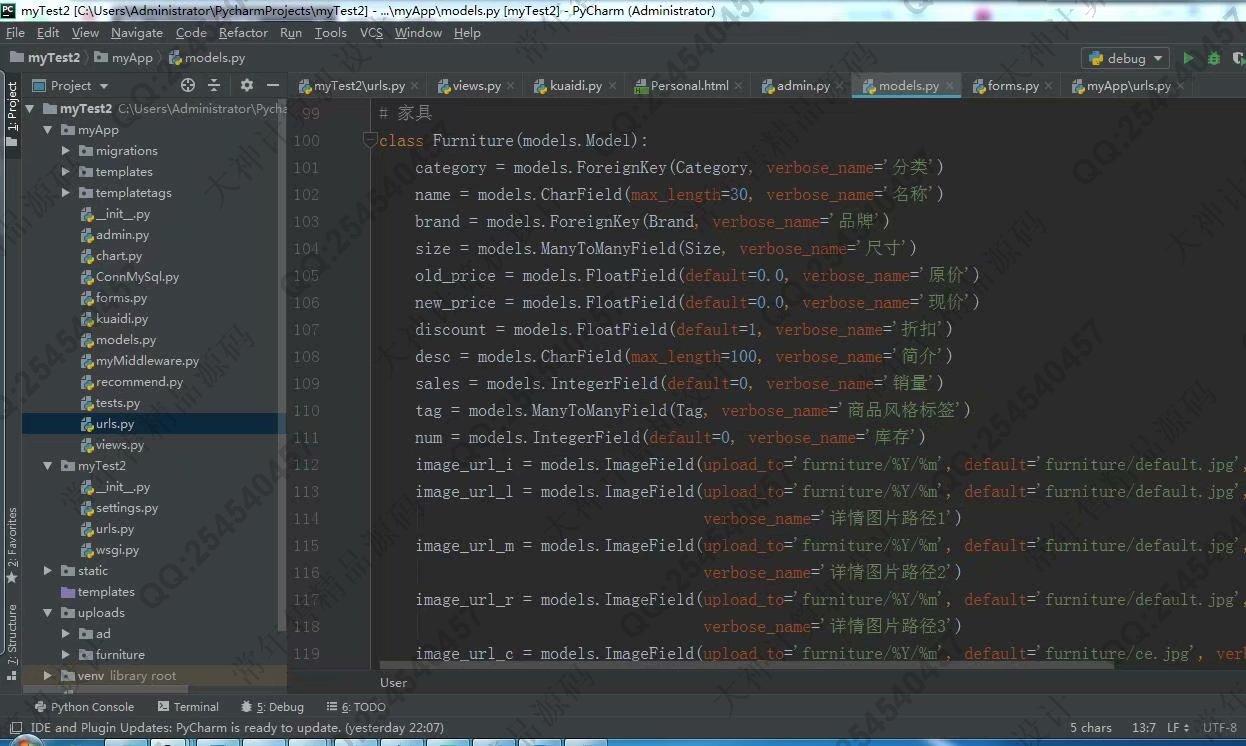
Task: Select ConnMySql.py in the project tree
Action: click(137, 277)
